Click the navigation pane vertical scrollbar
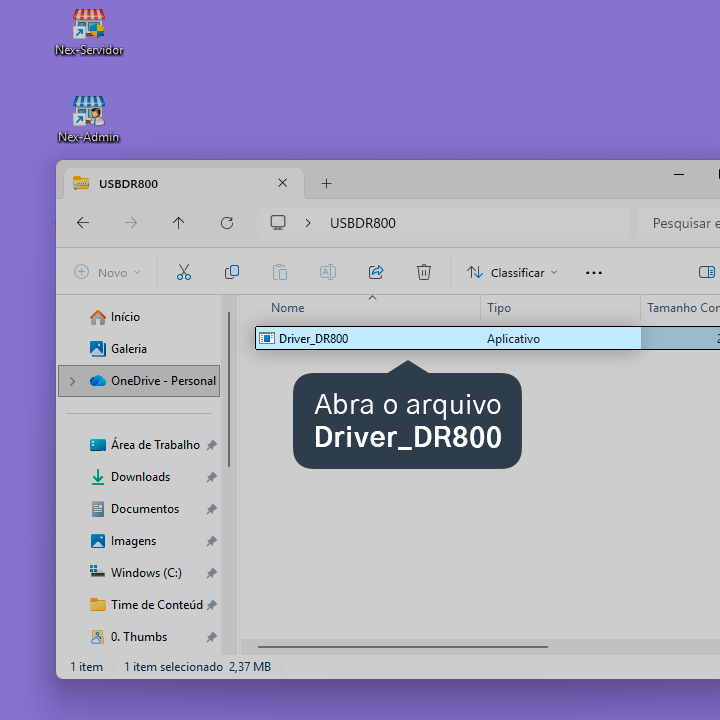Viewport: 720px width, 720px height. pyautogui.click(x=229, y=389)
